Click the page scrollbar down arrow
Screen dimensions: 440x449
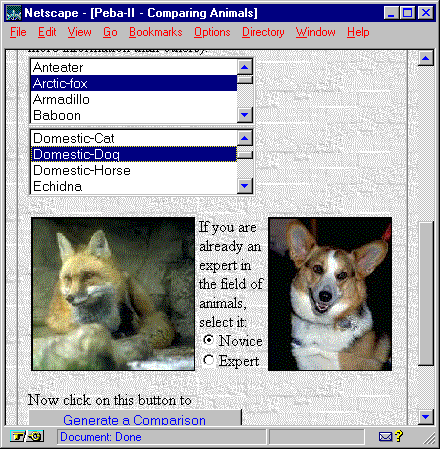[425, 416]
